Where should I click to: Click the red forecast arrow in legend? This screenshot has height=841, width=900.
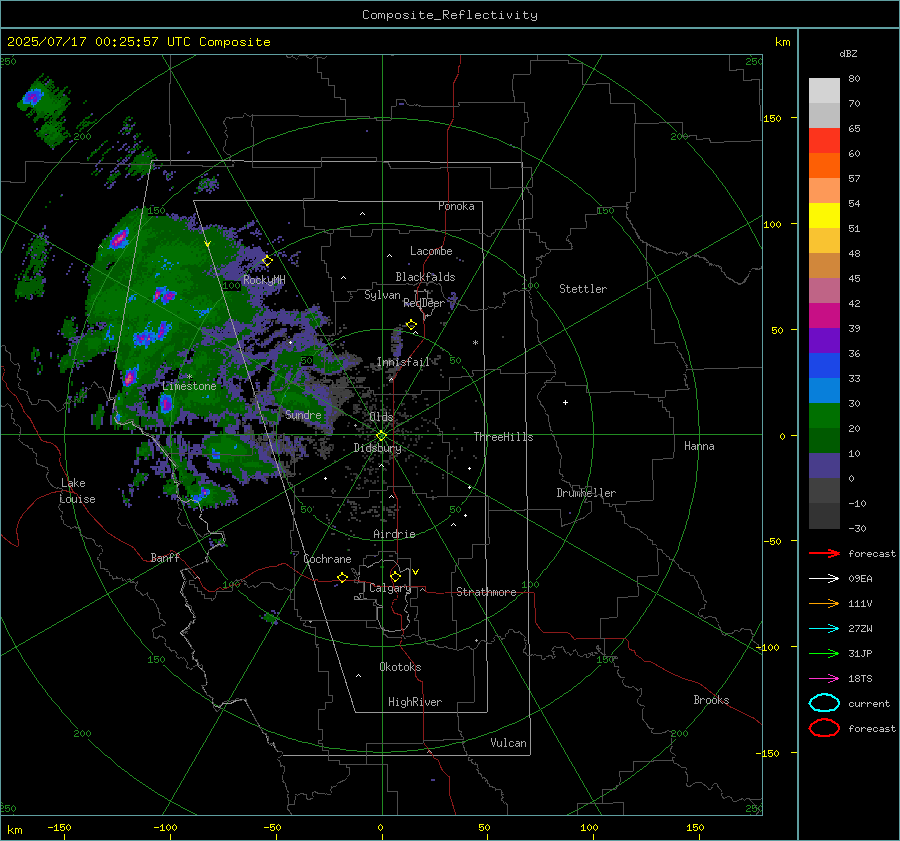824,553
